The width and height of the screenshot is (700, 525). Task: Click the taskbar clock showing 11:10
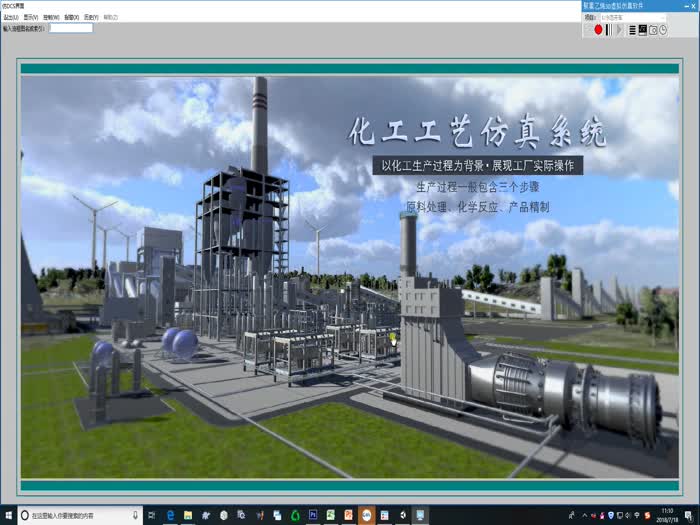pyautogui.click(x=666, y=515)
